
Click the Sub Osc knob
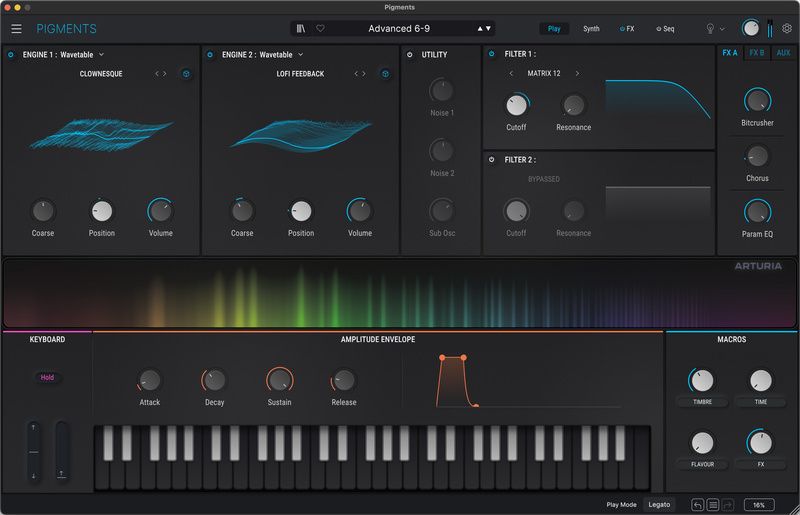(x=441, y=211)
